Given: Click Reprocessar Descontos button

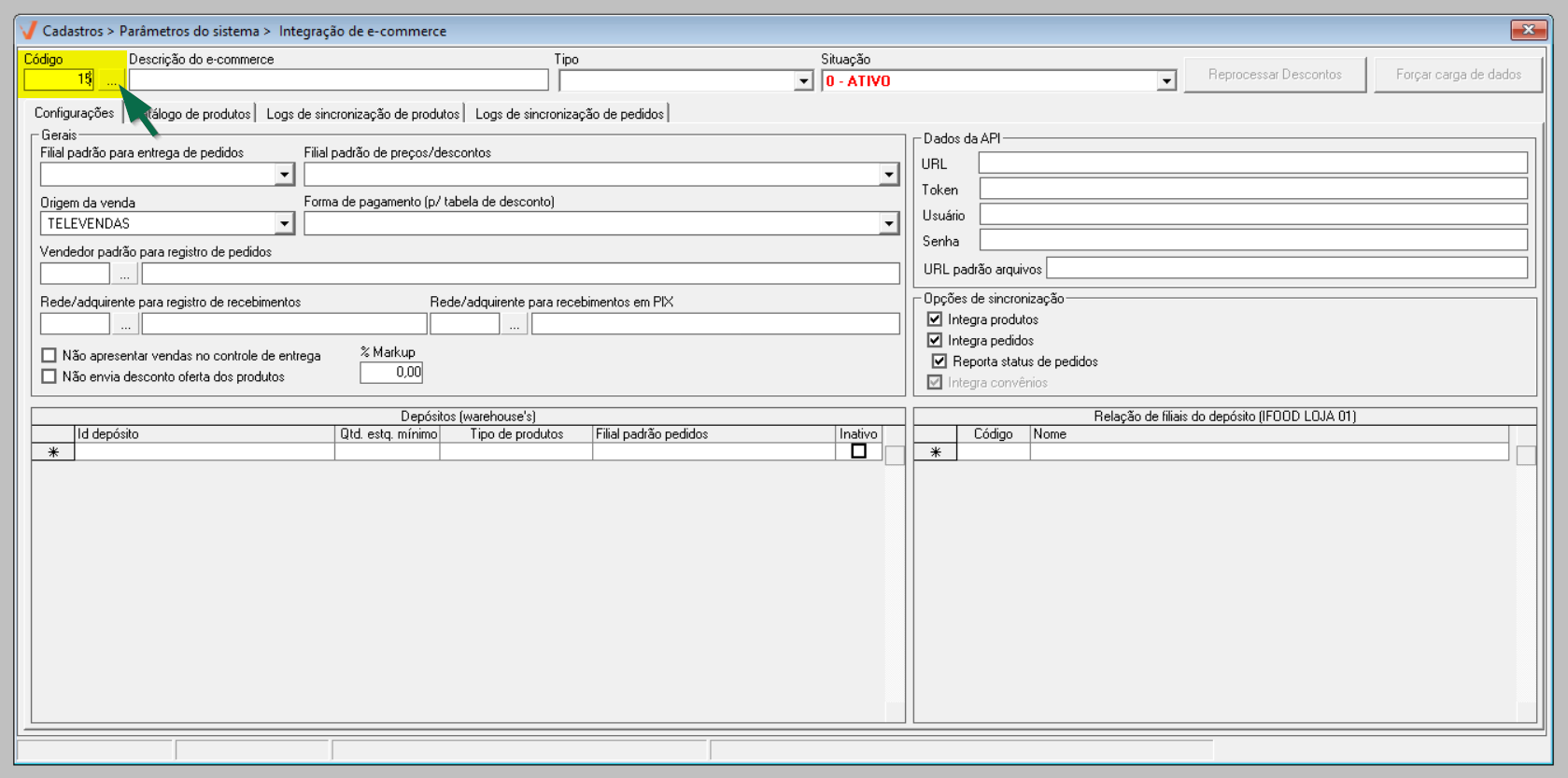Looking at the screenshot, I should [1274, 75].
